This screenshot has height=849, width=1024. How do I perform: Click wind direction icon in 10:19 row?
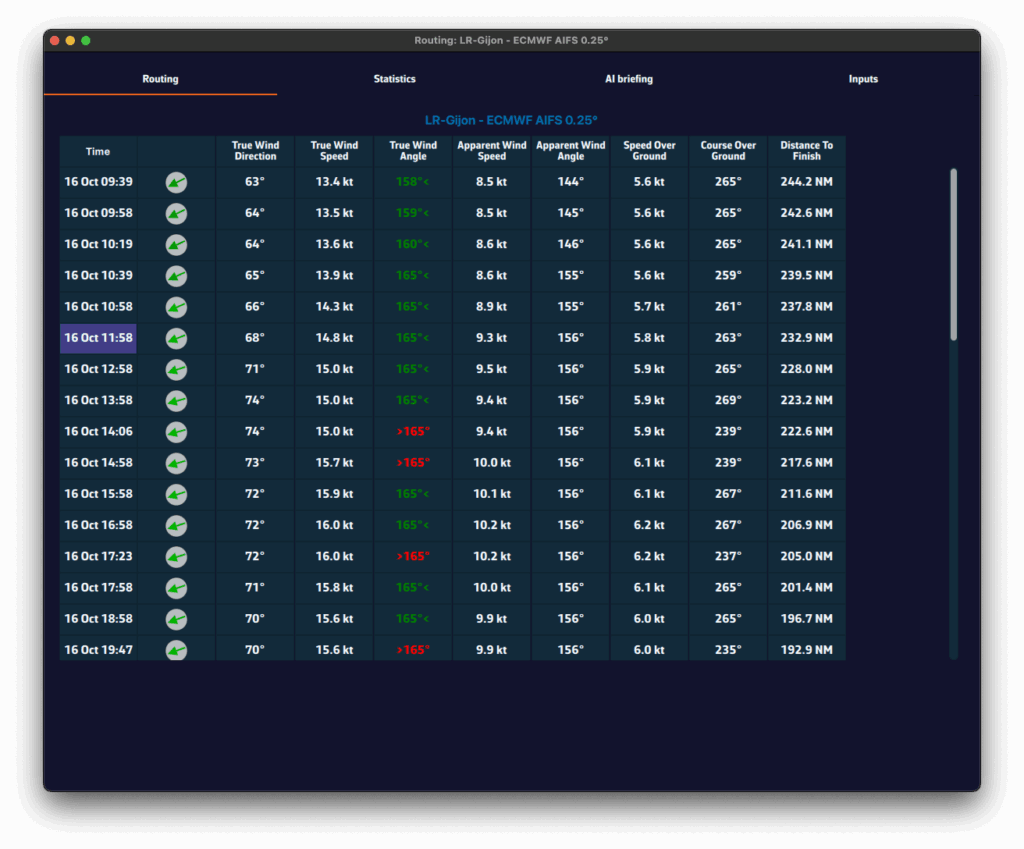176,245
